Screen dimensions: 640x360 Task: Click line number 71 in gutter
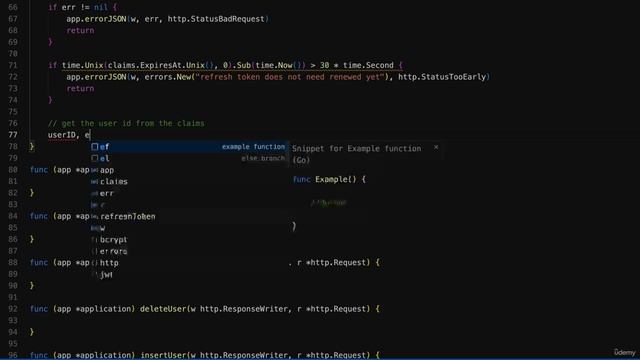pos(13,65)
